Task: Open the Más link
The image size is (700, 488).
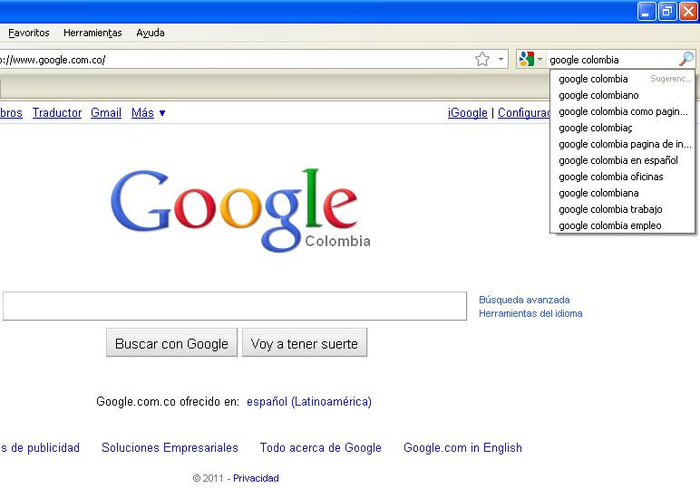Action: click(142, 113)
